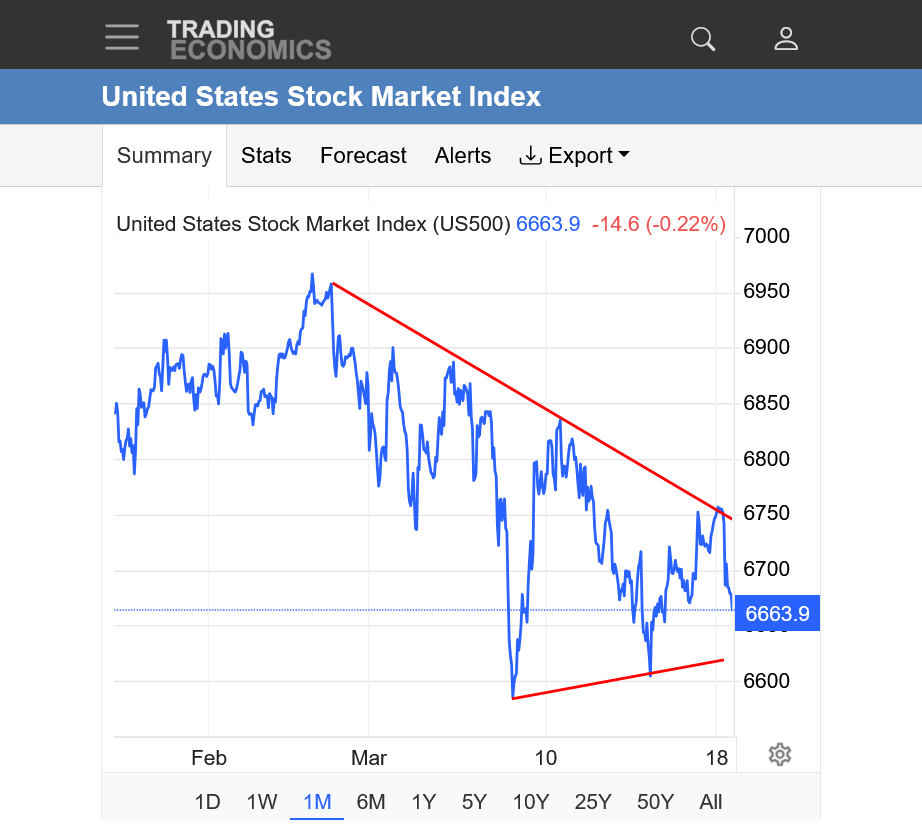Open the Stats tab
This screenshot has width=922, height=835.
coord(266,156)
